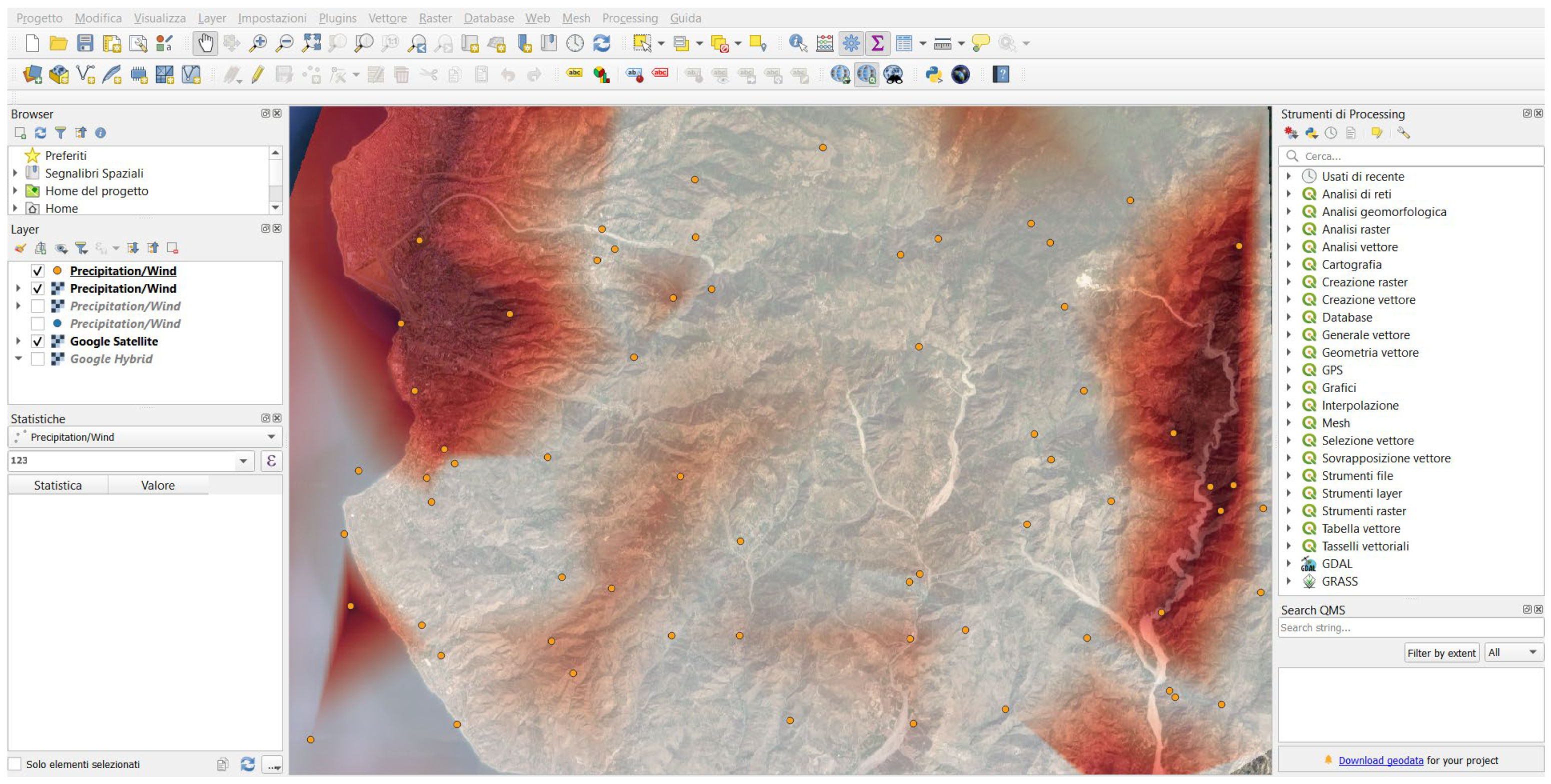Enable the Google Hybrid layer checkbox
This screenshot has height=784, width=1551.
pyautogui.click(x=38, y=358)
